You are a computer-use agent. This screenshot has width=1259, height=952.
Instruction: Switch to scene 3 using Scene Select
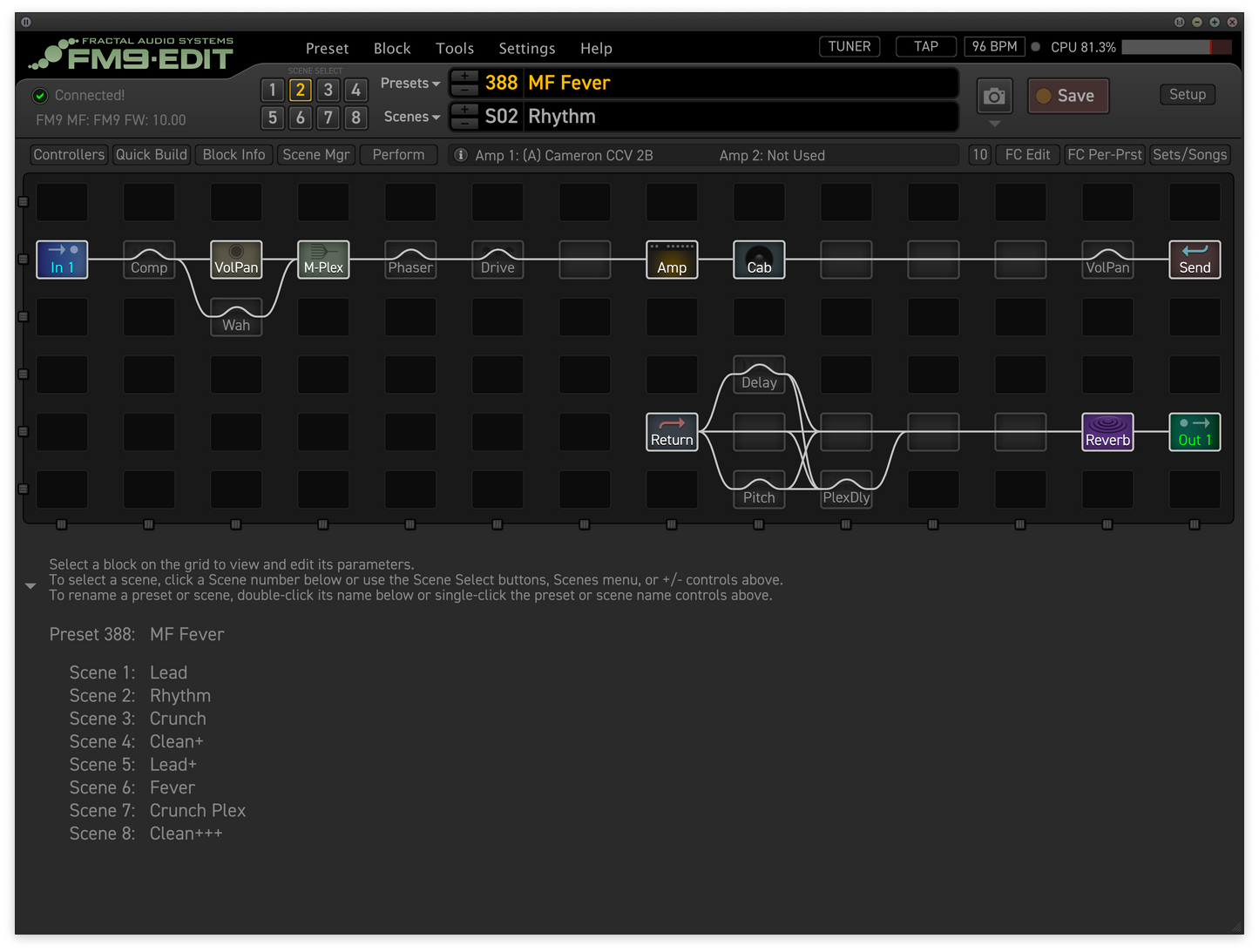coord(328,90)
